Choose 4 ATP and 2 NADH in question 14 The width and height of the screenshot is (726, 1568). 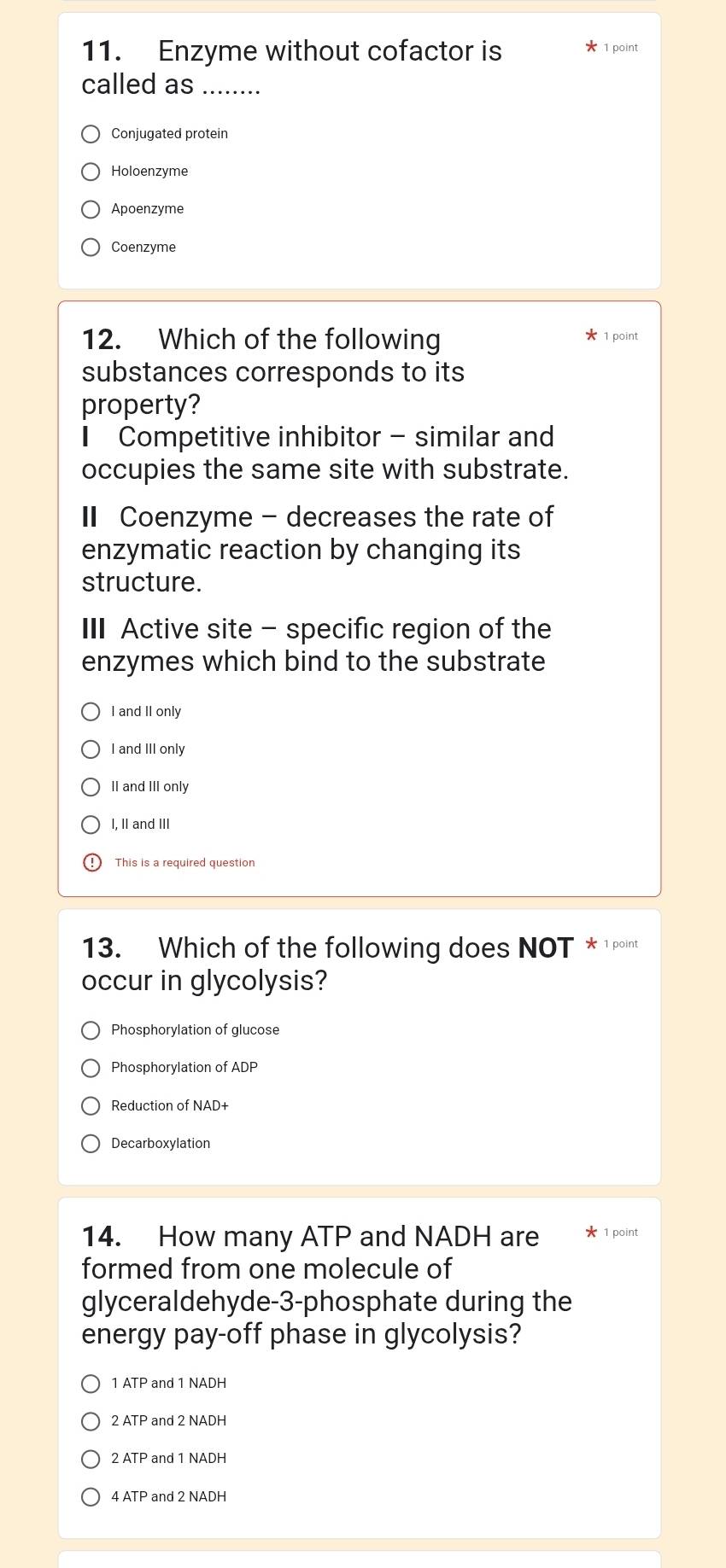tap(91, 1496)
